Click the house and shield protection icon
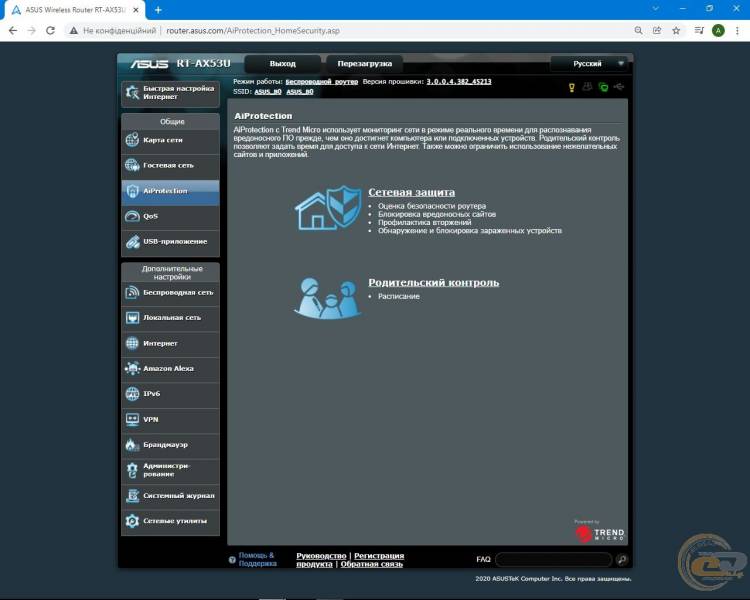The image size is (750, 600). pyautogui.click(x=328, y=208)
